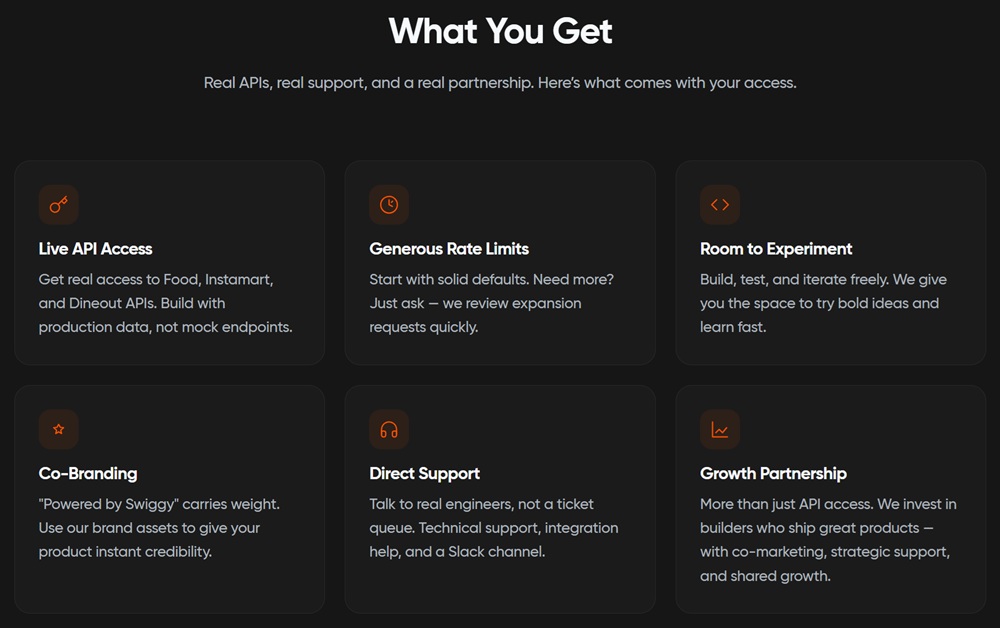1000x628 pixels.
Task: Select the headphones icon for Direct Support
Action: (x=389, y=430)
